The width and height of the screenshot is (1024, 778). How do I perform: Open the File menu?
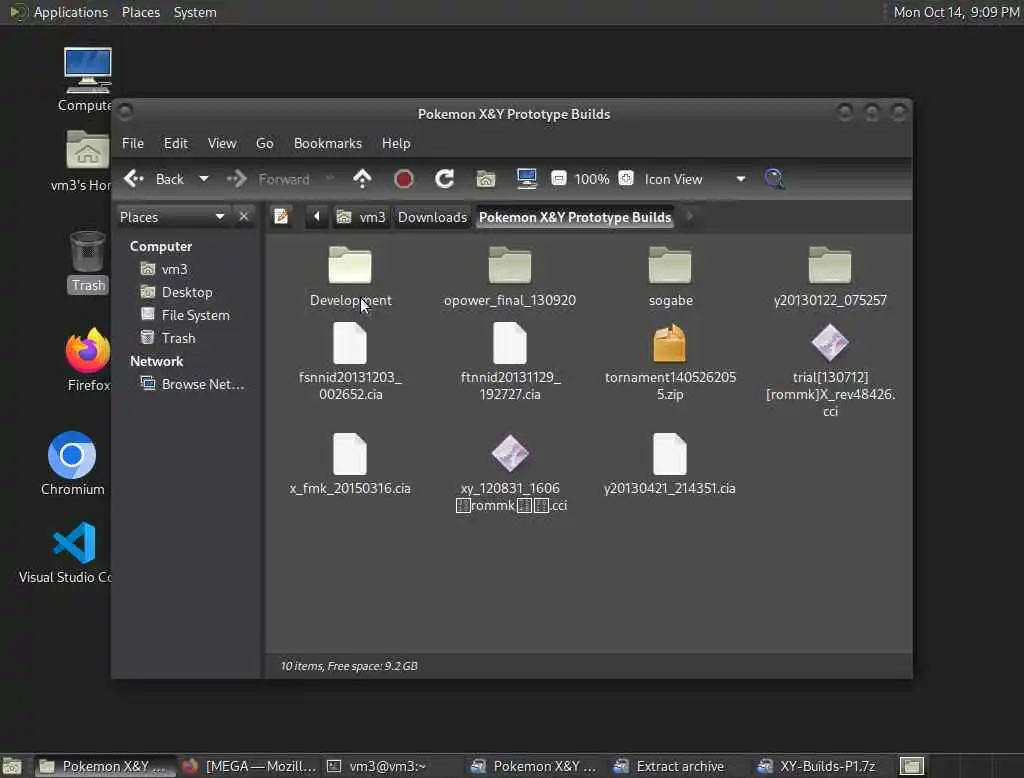click(x=133, y=143)
